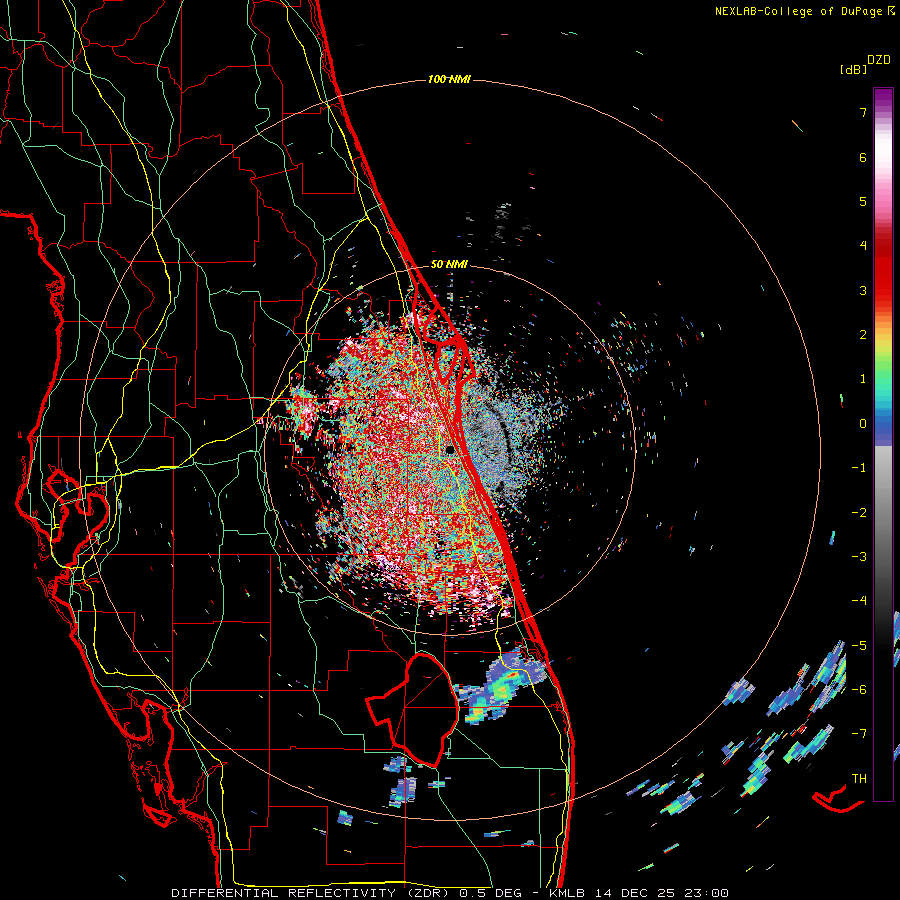The height and width of the screenshot is (900, 900).
Task: Click the Differential Reflectivity caption at the bottom
Action: 449,893
